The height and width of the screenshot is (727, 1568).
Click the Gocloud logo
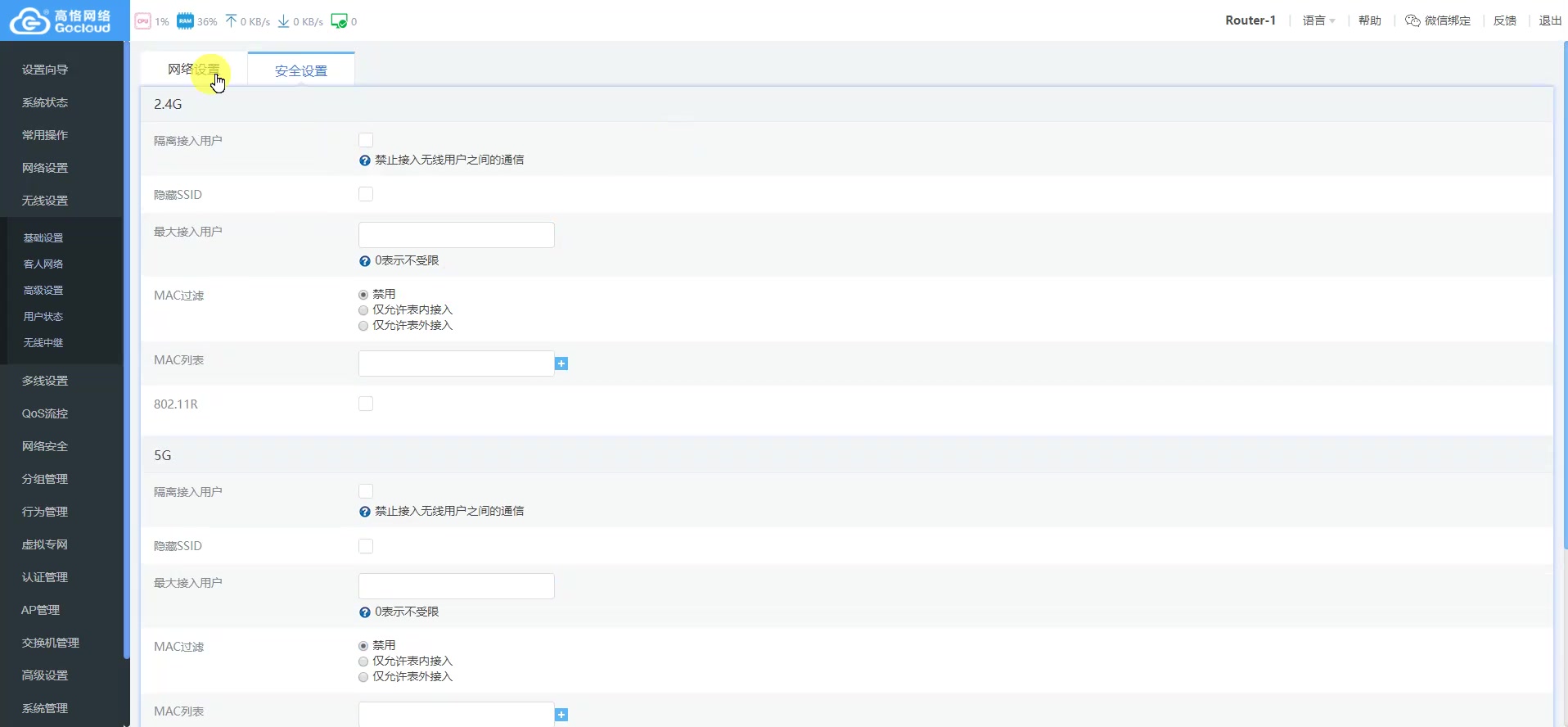coord(60,20)
